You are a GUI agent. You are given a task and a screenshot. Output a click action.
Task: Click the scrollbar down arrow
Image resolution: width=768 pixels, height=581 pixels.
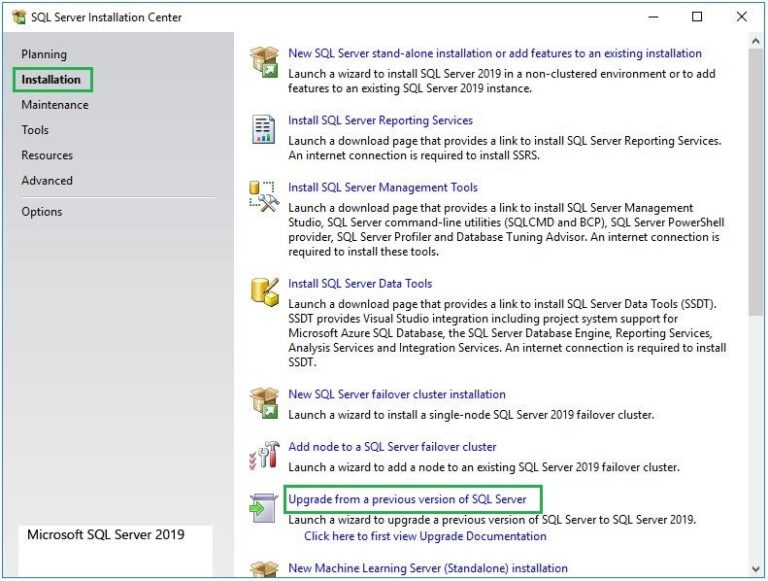pyautogui.click(x=755, y=569)
